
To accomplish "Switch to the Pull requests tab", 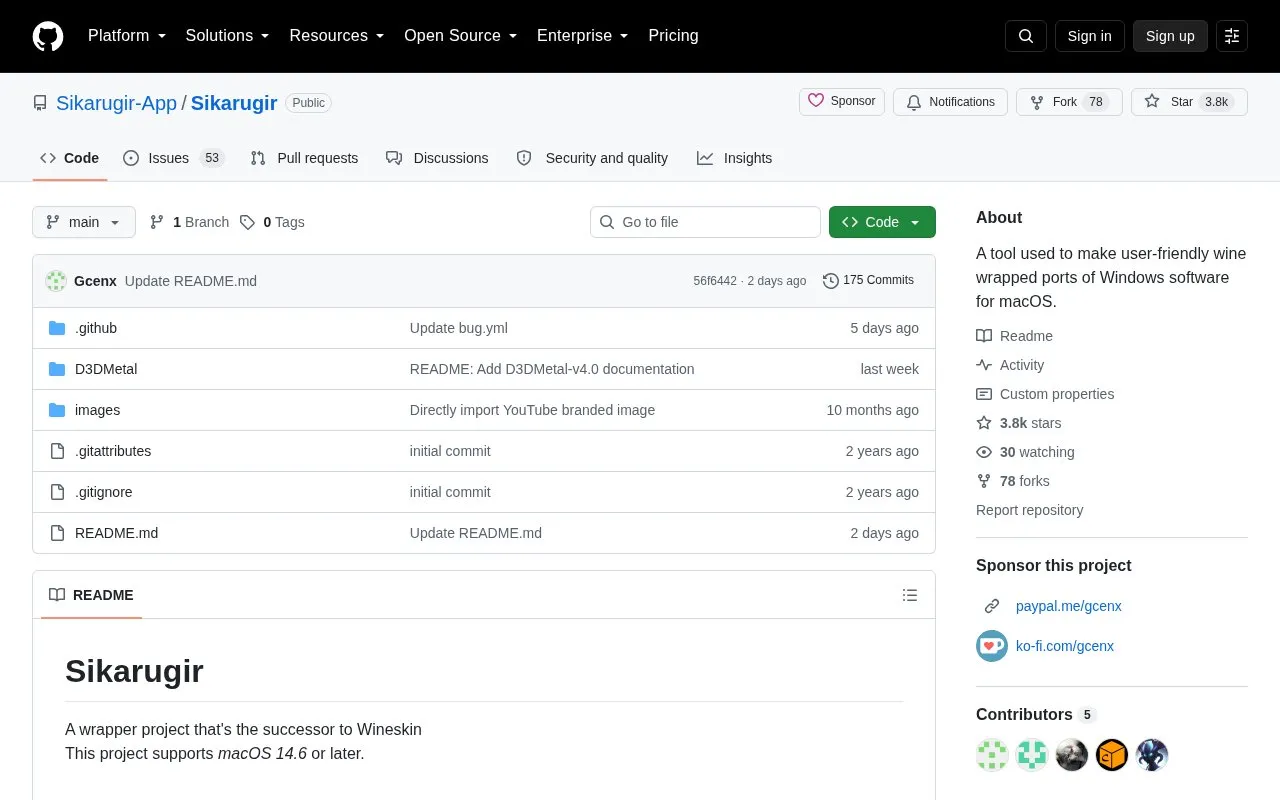I will (304, 158).
